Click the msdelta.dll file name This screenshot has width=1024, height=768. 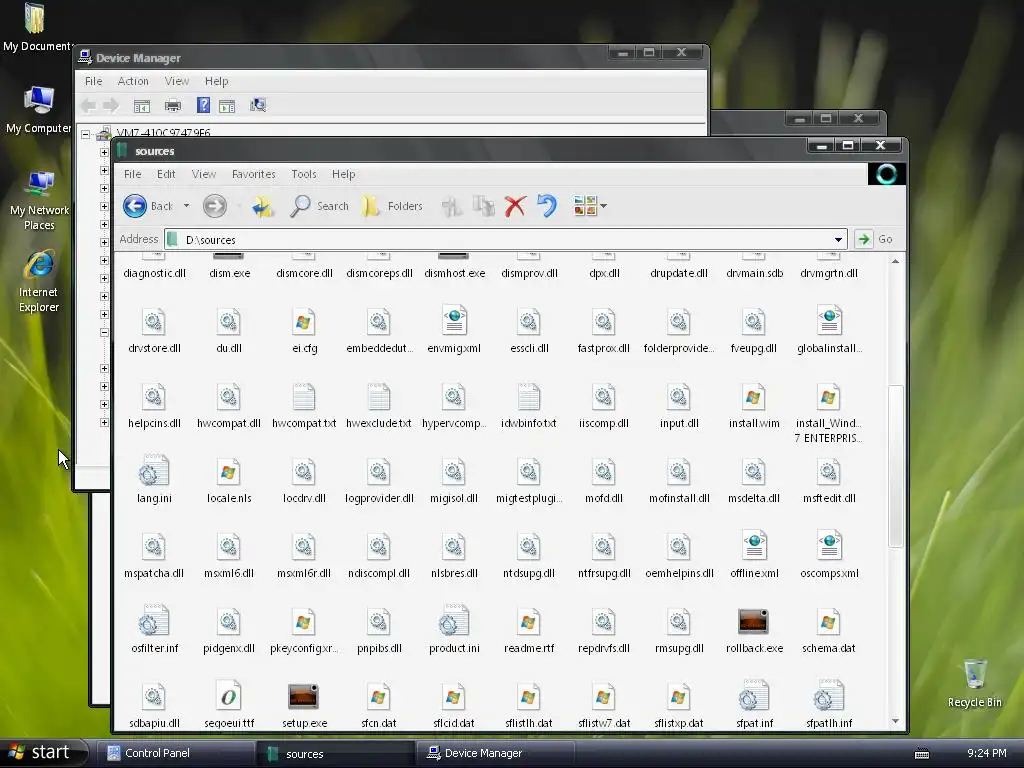(x=754, y=498)
